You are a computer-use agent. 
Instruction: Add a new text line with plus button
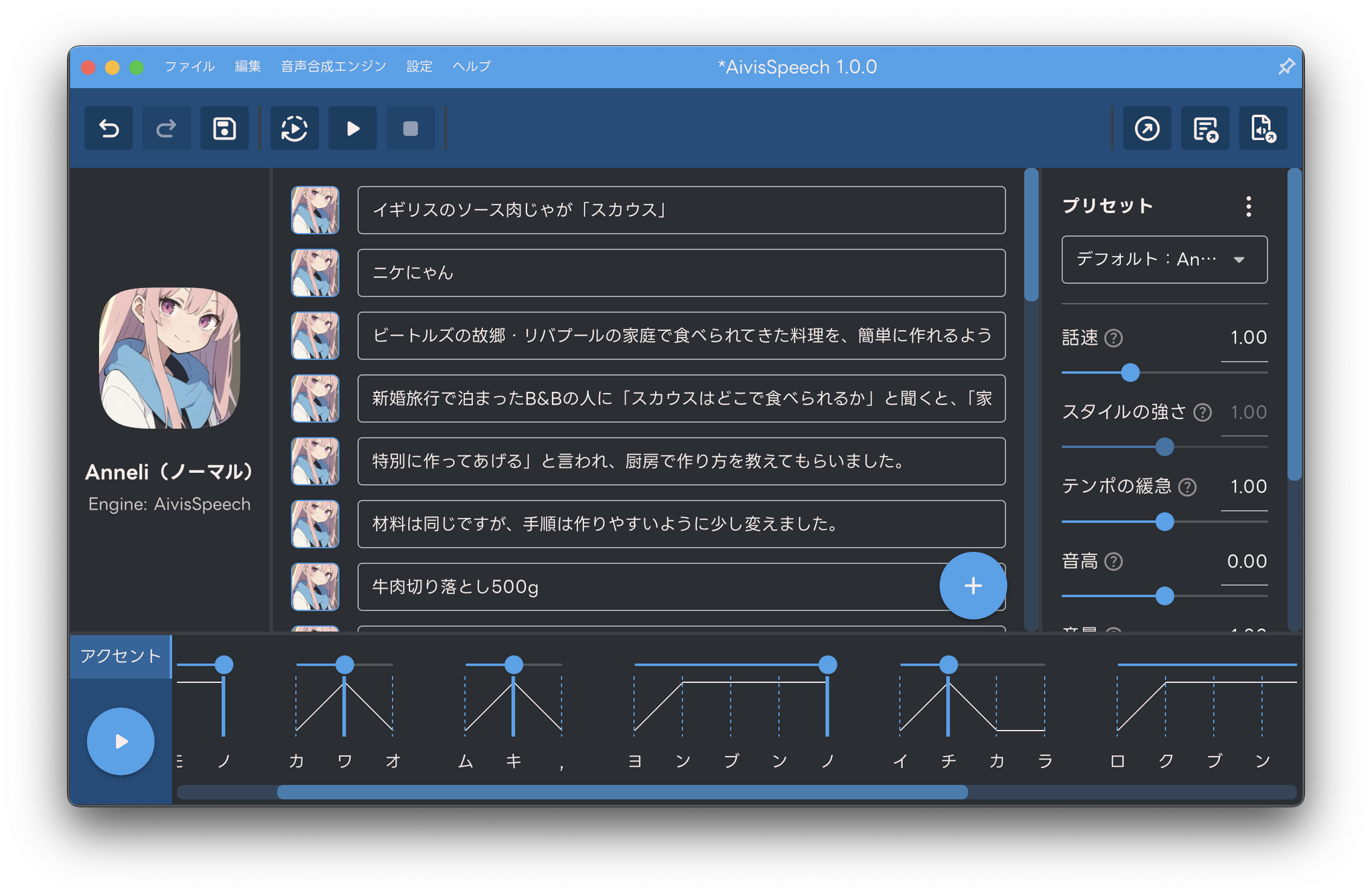tap(973, 586)
